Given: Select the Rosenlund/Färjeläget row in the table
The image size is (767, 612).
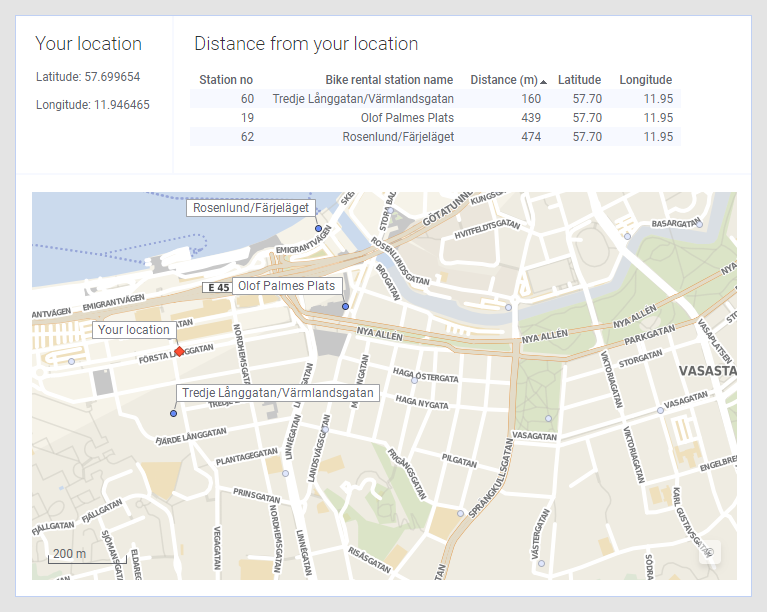Looking at the screenshot, I should tap(435, 137).
